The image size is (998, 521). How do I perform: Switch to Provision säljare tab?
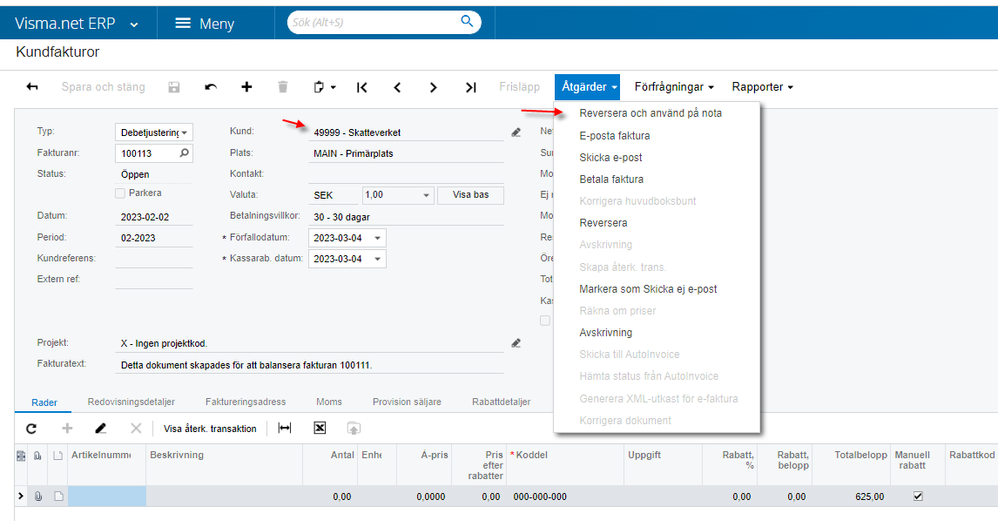[407, 402]
